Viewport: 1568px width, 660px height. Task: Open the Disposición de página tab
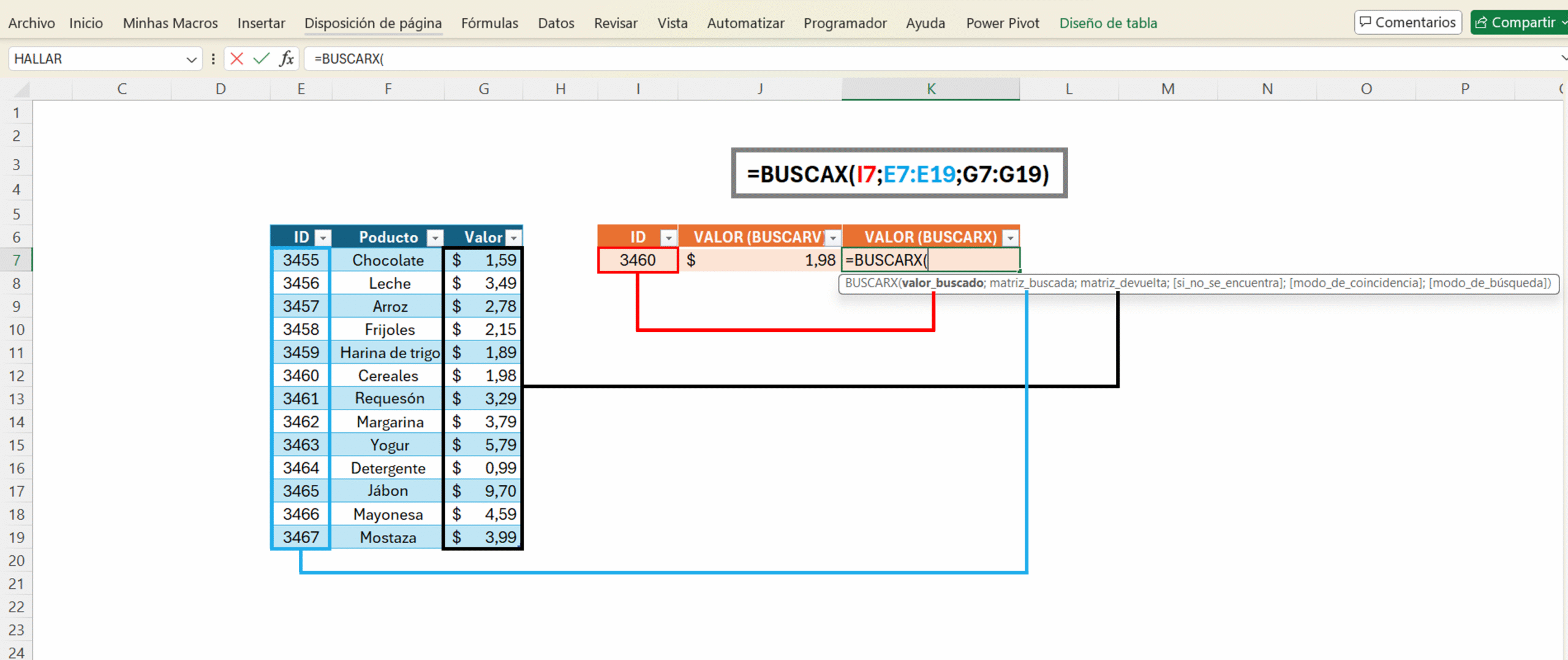tap(373, 23)
